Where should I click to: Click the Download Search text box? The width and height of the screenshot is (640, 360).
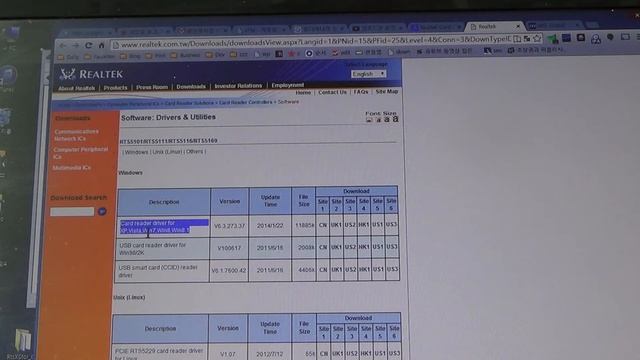[x=72, y=211]
